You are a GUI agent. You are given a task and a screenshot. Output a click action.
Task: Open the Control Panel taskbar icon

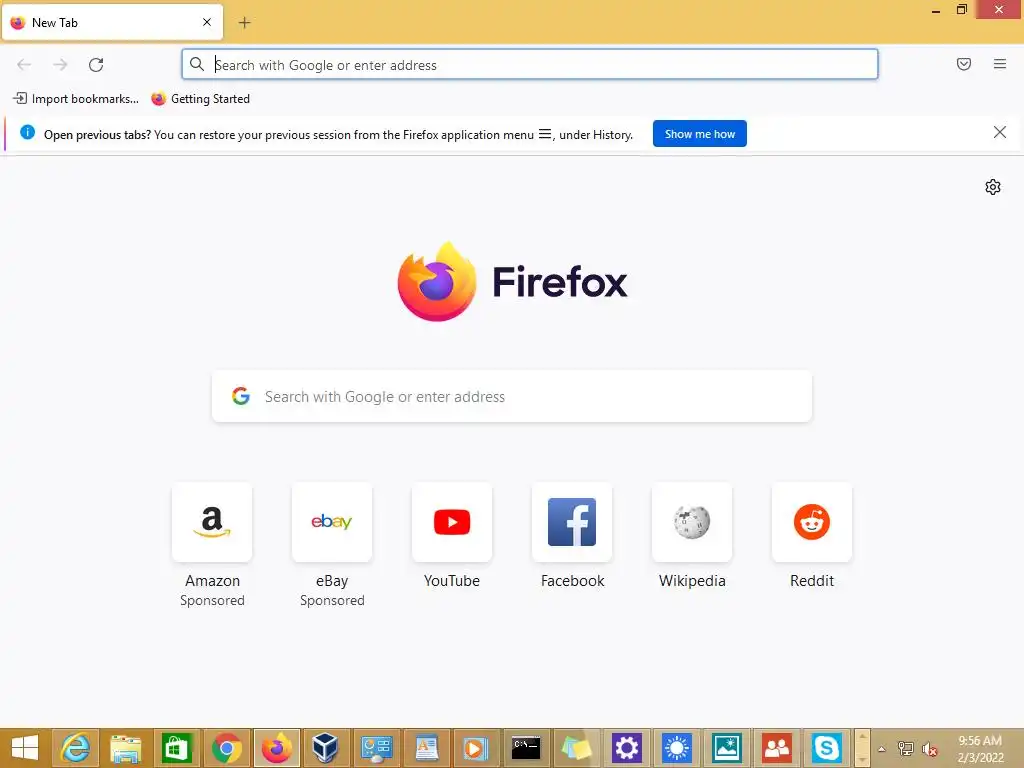[x=376, y=748]
